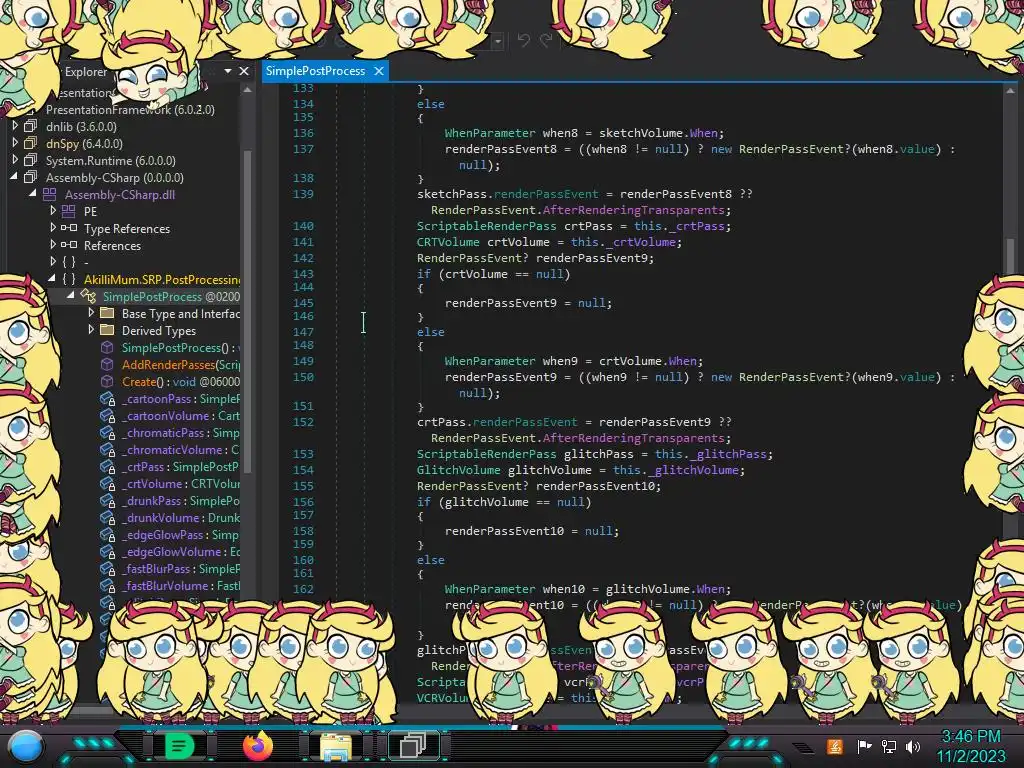The image size is (1024, 768).
Task: Click the dnSpy assembly icon
Action: point(31,143)
